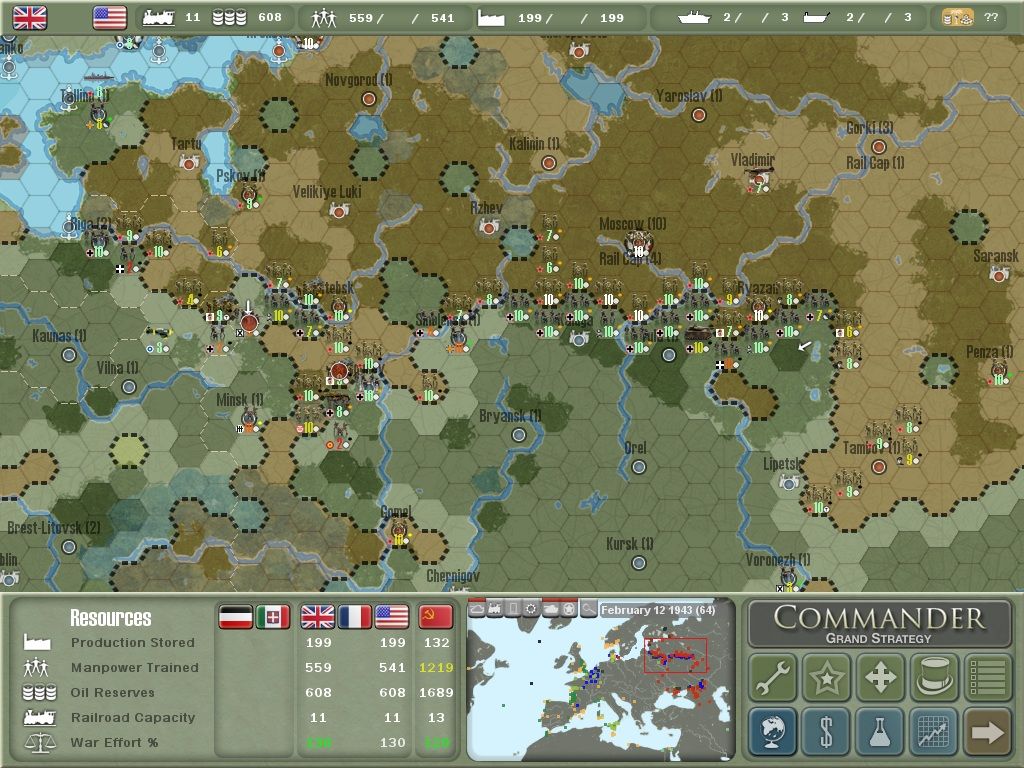Open the flask research button
The height and width of the screenshot is (768, 1024).
[x=880, y=731]
